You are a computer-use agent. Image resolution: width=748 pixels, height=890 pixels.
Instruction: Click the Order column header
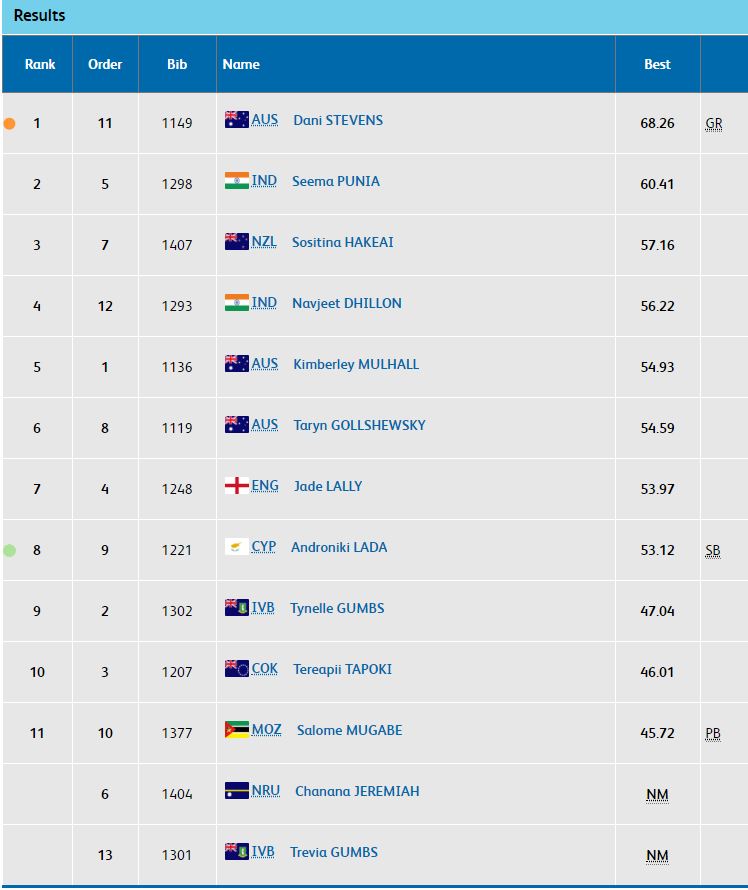(x=105, y=64)
